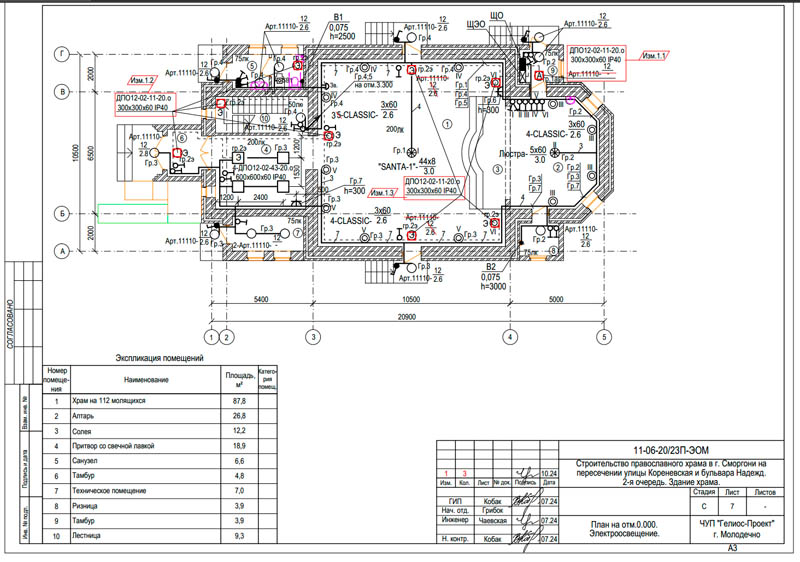Select the revision tag 'Изм.1.2'
The image size is (800, 562).
(142, 81)
